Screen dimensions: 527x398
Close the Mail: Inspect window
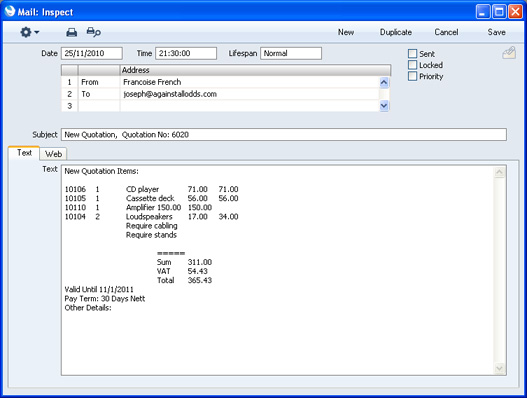515,12
